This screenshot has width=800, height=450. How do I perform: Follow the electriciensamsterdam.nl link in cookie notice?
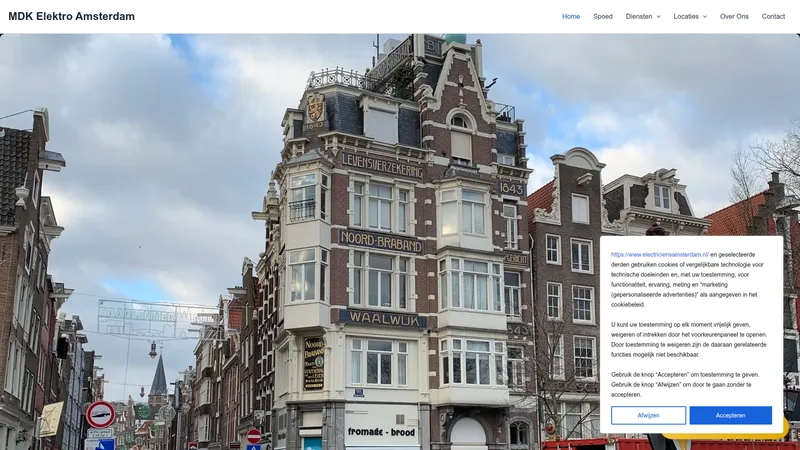pyautogui.click(x=660, y=255)
